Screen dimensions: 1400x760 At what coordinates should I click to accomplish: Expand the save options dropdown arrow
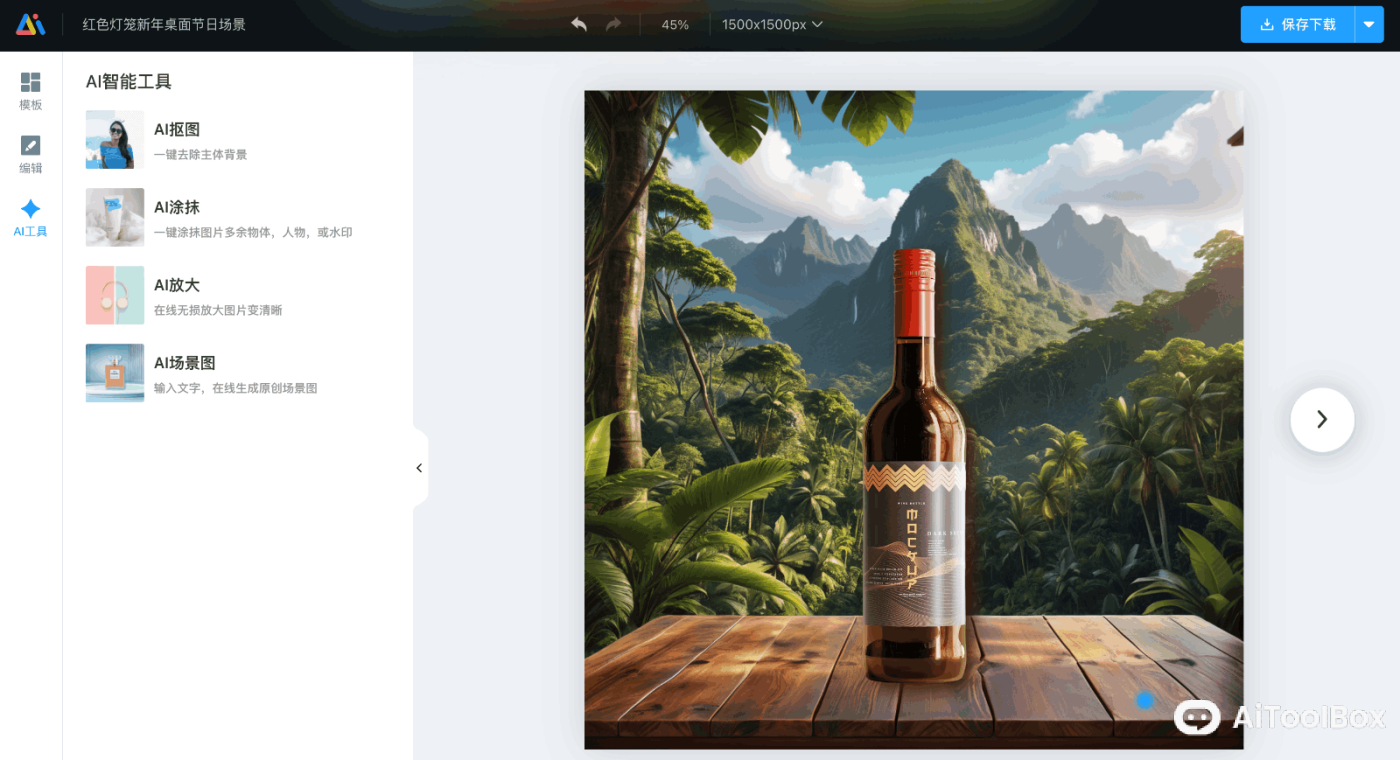click(x=1369, y=25)
